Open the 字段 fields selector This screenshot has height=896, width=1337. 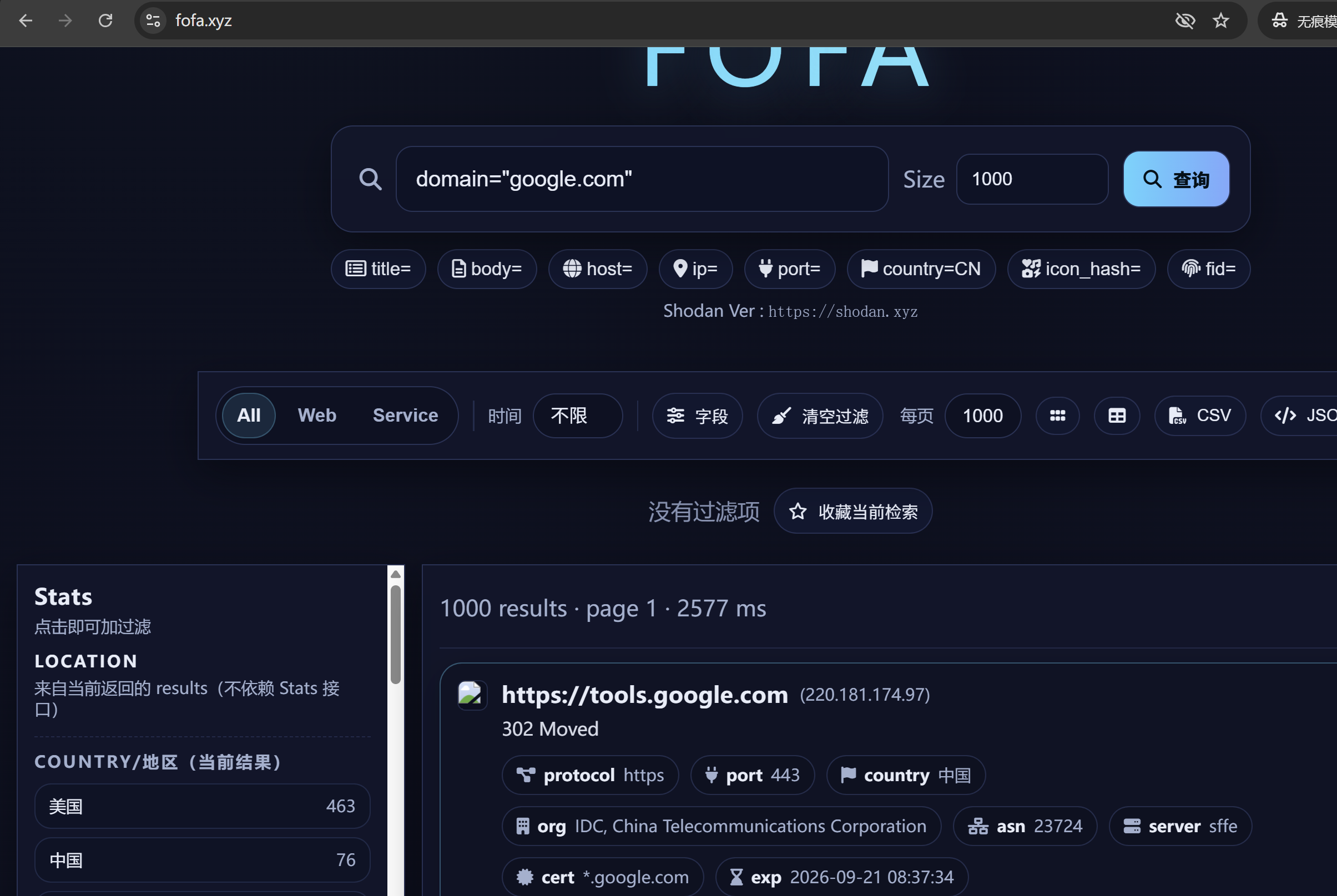pos(698,416)
